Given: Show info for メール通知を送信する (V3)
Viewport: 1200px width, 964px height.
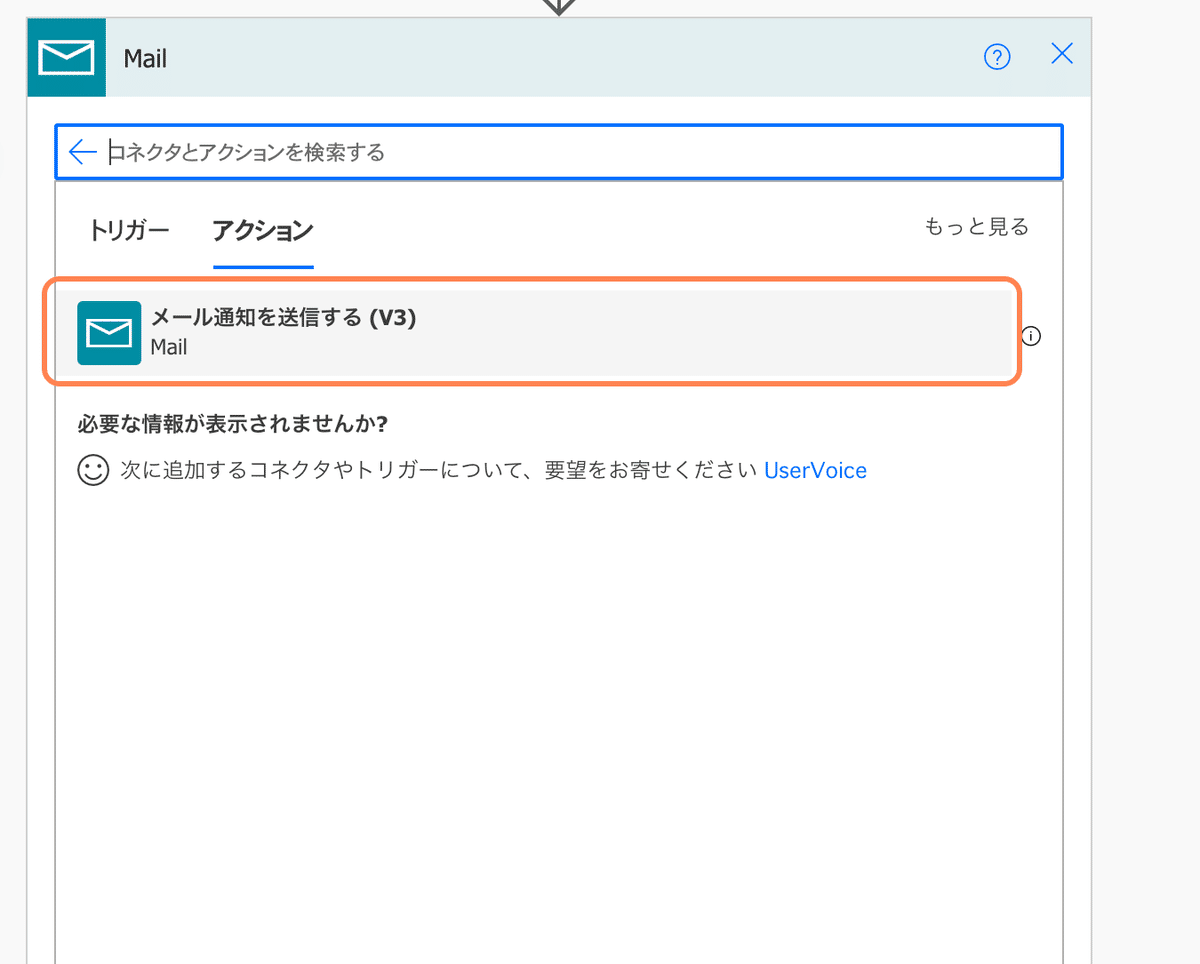Looking at the screenshot, I should coord(1031,336).
